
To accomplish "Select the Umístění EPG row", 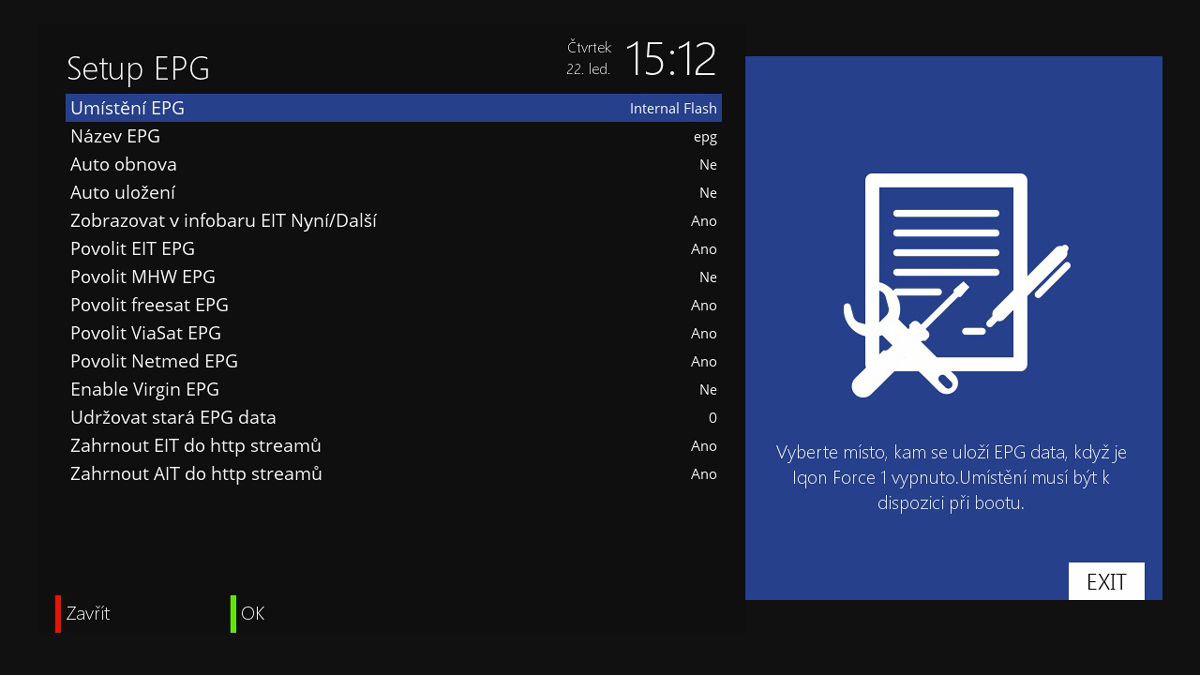I will pyautogui.click(x=394, y=108).
